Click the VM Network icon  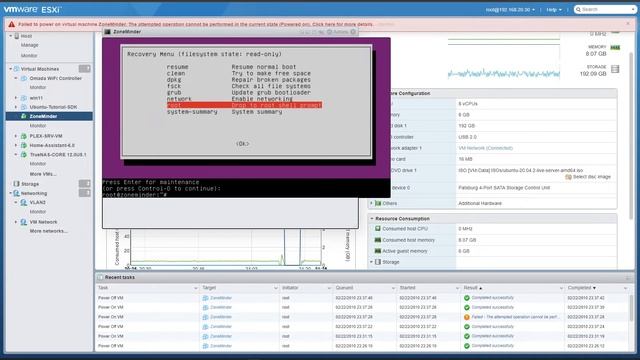click(24, 222)
